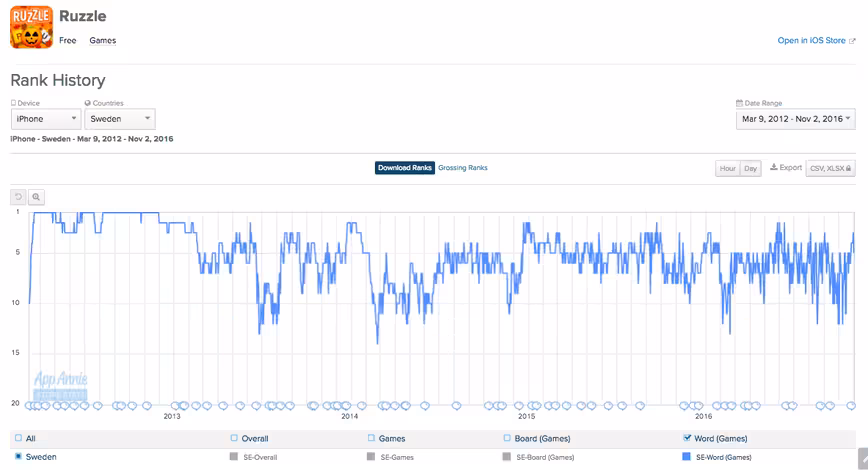Click the magnifier zoom icon
This screenshot has width=868, height=470.
point(36,197)
